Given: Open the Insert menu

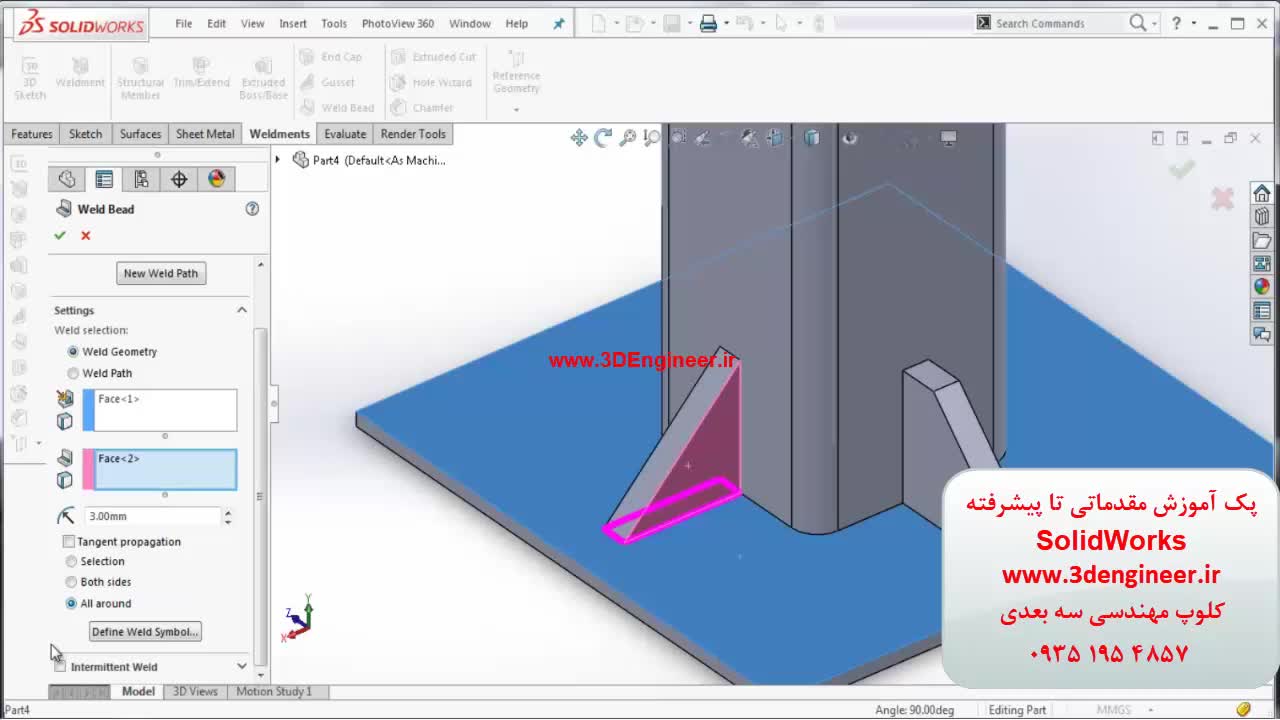Looking at the screenshot, I should tap(293, 24).
